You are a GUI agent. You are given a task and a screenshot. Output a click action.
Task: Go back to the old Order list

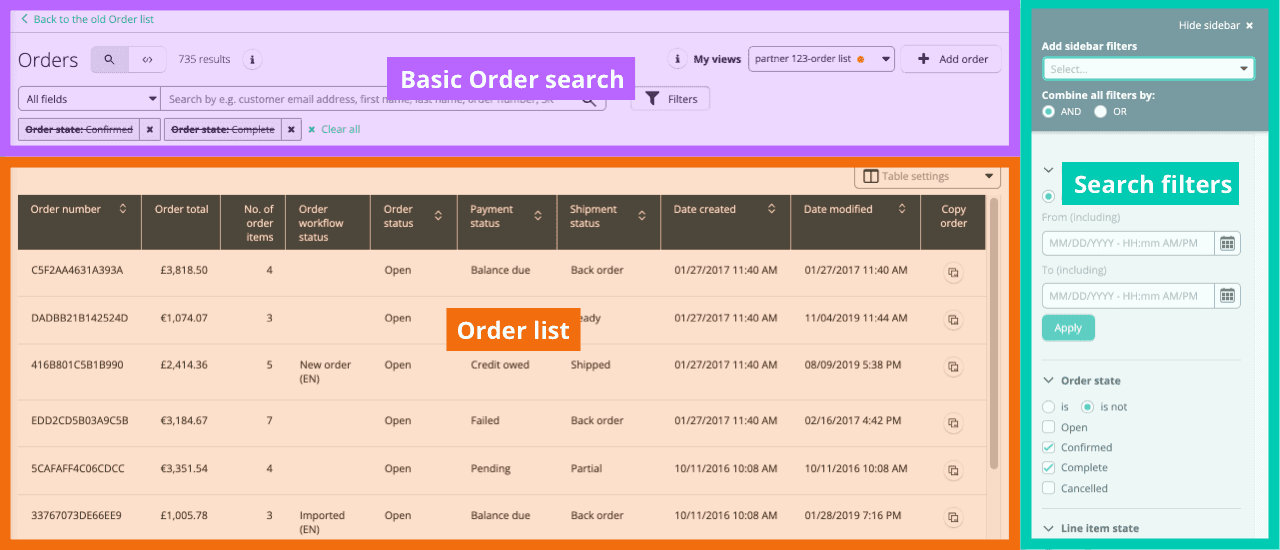pyautogui.click(x=88, y=19)
